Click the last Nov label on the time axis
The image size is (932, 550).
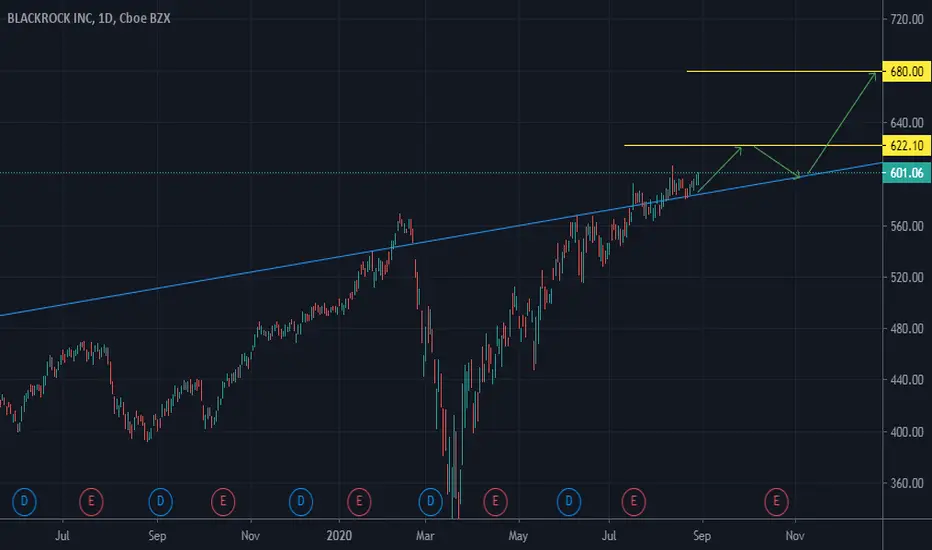coord(795,536)
